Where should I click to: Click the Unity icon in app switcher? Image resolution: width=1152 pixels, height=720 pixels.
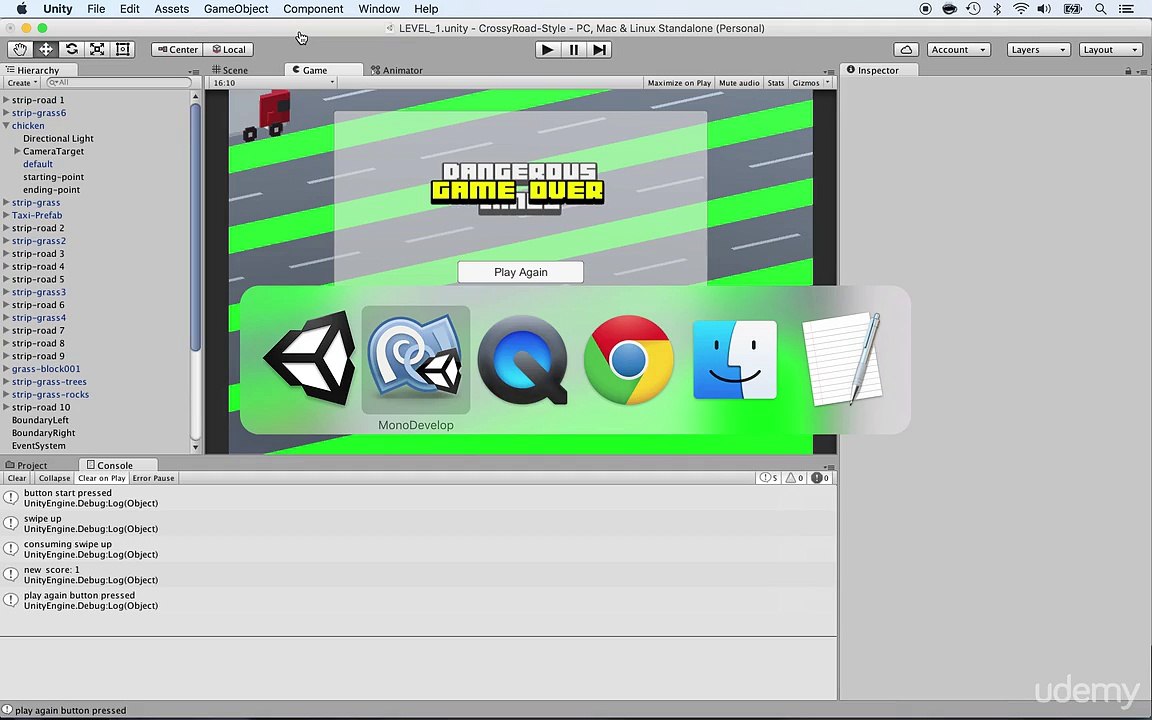309,359
